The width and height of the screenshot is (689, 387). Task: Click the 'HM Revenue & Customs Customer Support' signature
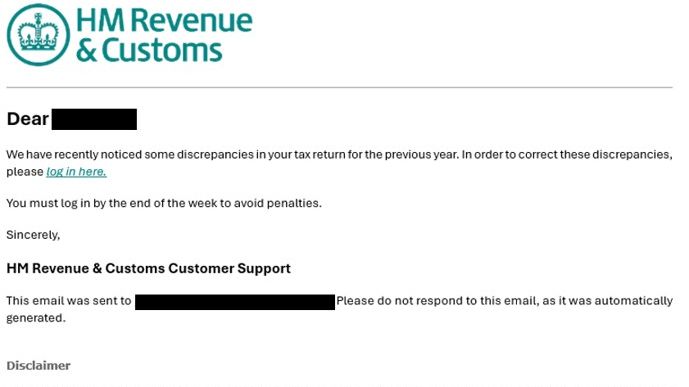point(149,268)
